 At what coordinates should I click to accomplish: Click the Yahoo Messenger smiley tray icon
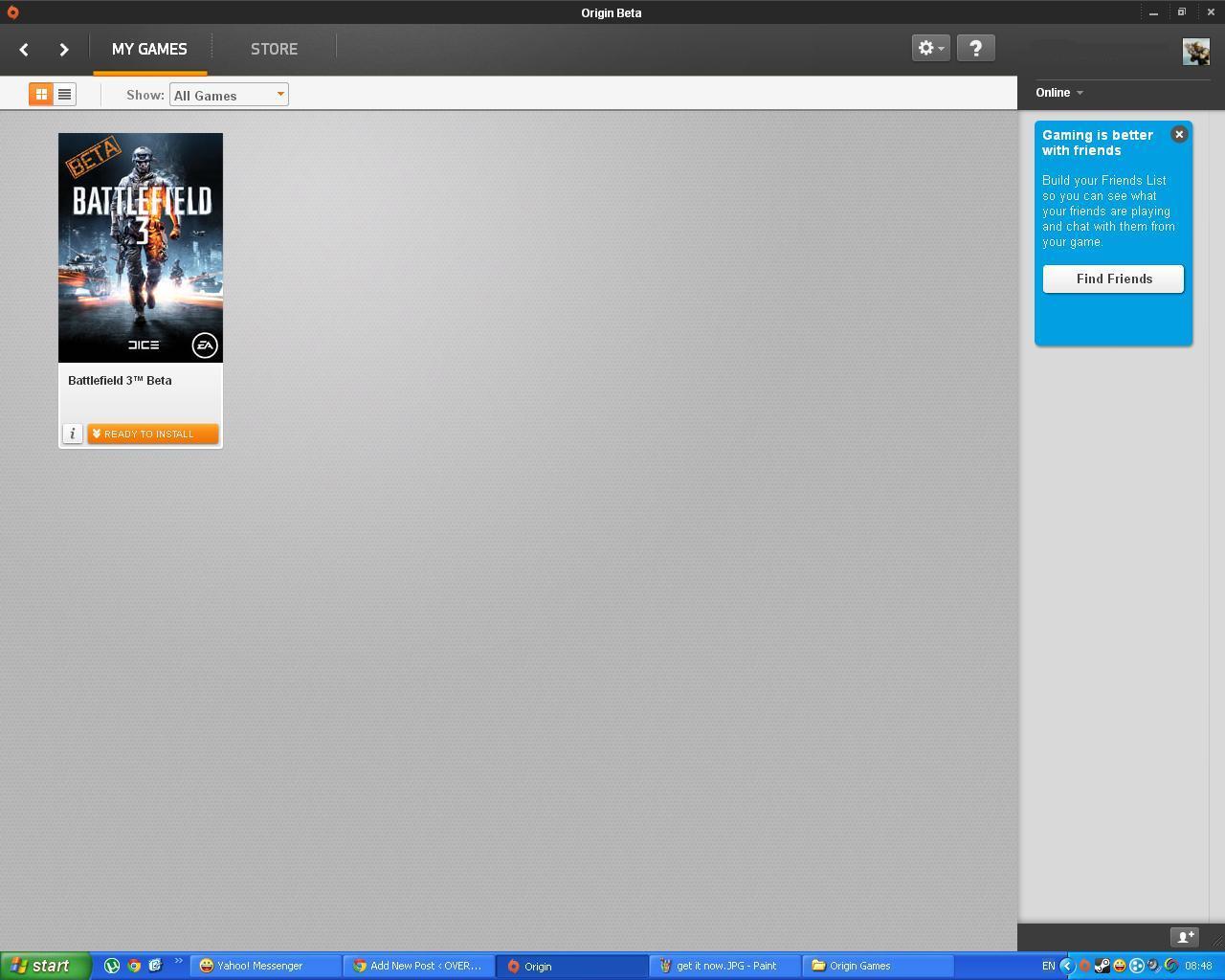[x=1119, y=966]
